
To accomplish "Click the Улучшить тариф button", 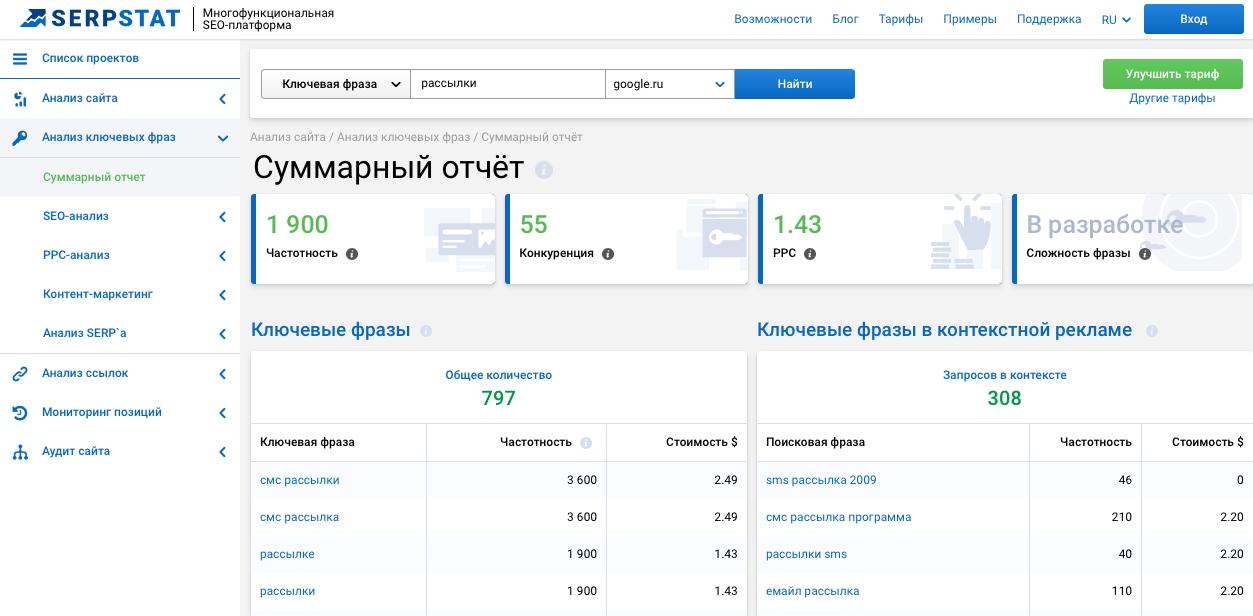I will 1173,74.
